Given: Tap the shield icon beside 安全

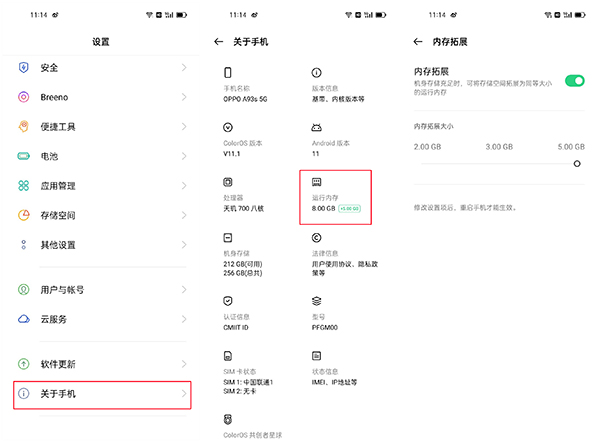Looking at the screenshot, I should [23, 68].
